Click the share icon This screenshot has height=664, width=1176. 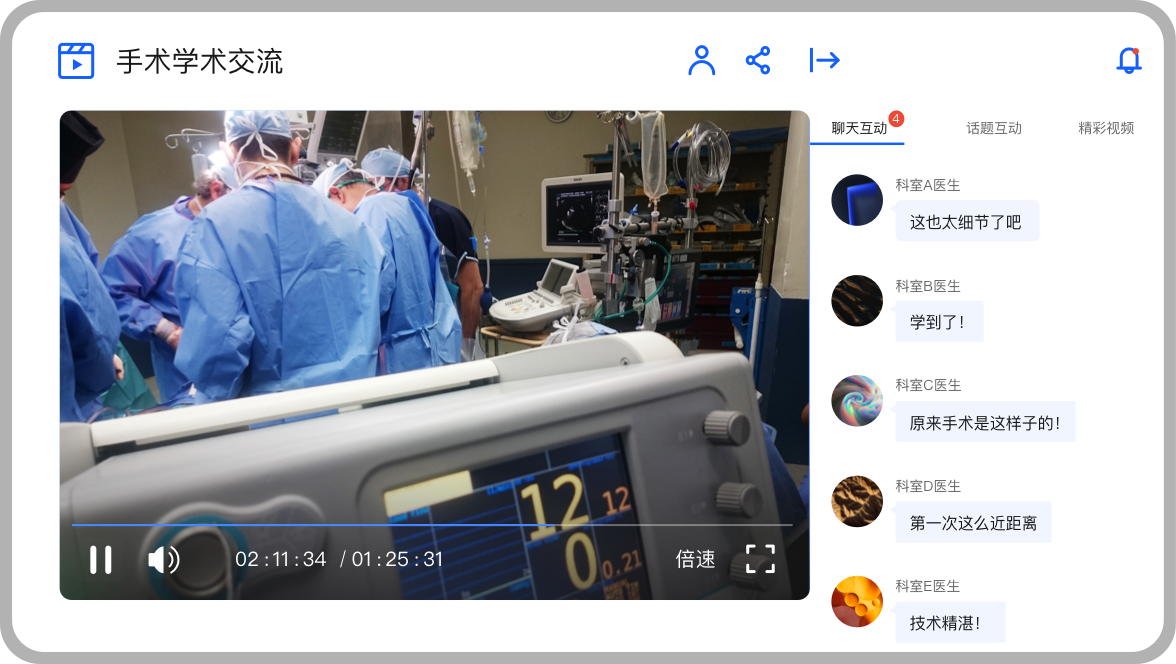758,61
